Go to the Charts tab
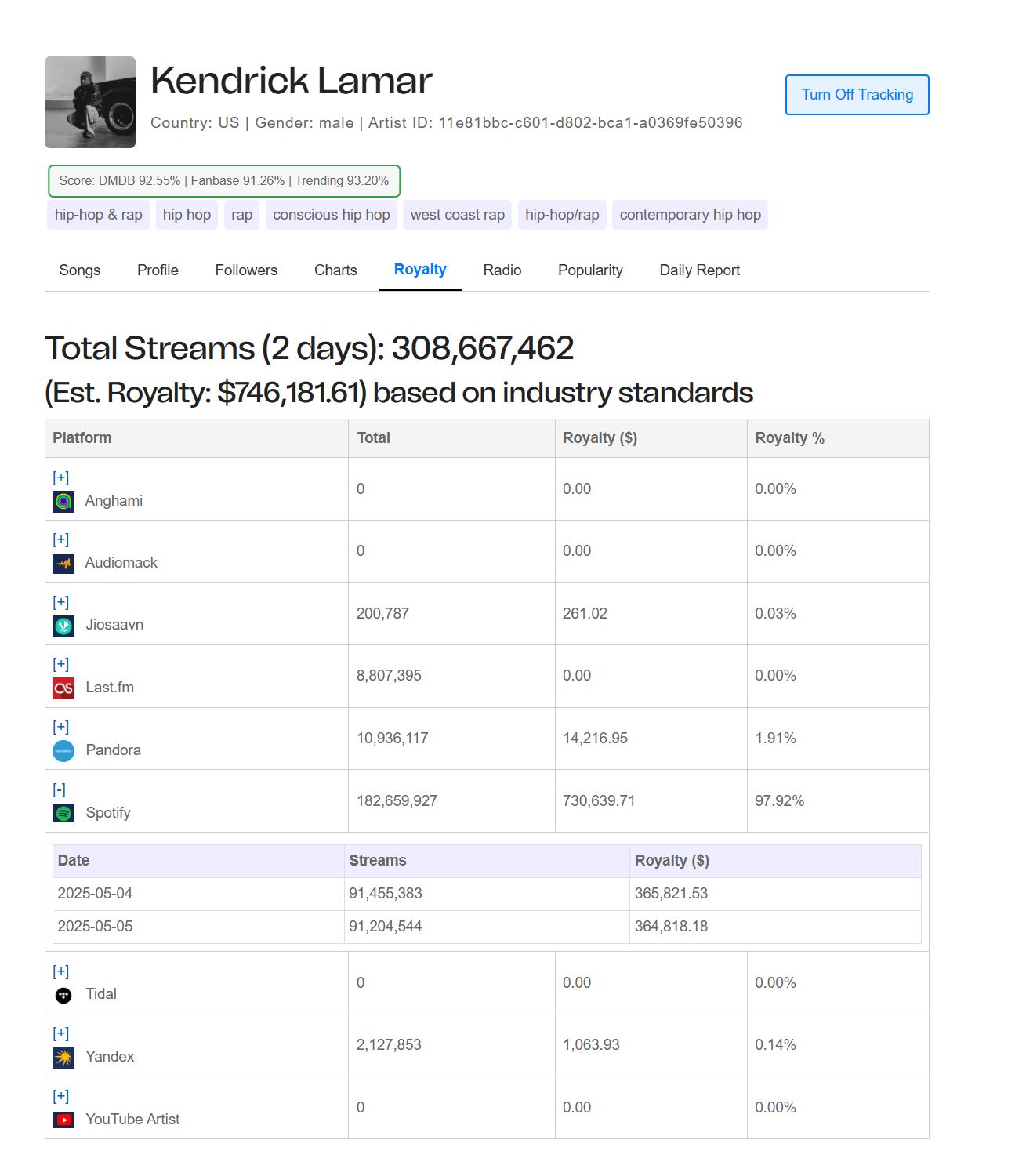The image size is (1015, 1176). [x=335, y=270]
